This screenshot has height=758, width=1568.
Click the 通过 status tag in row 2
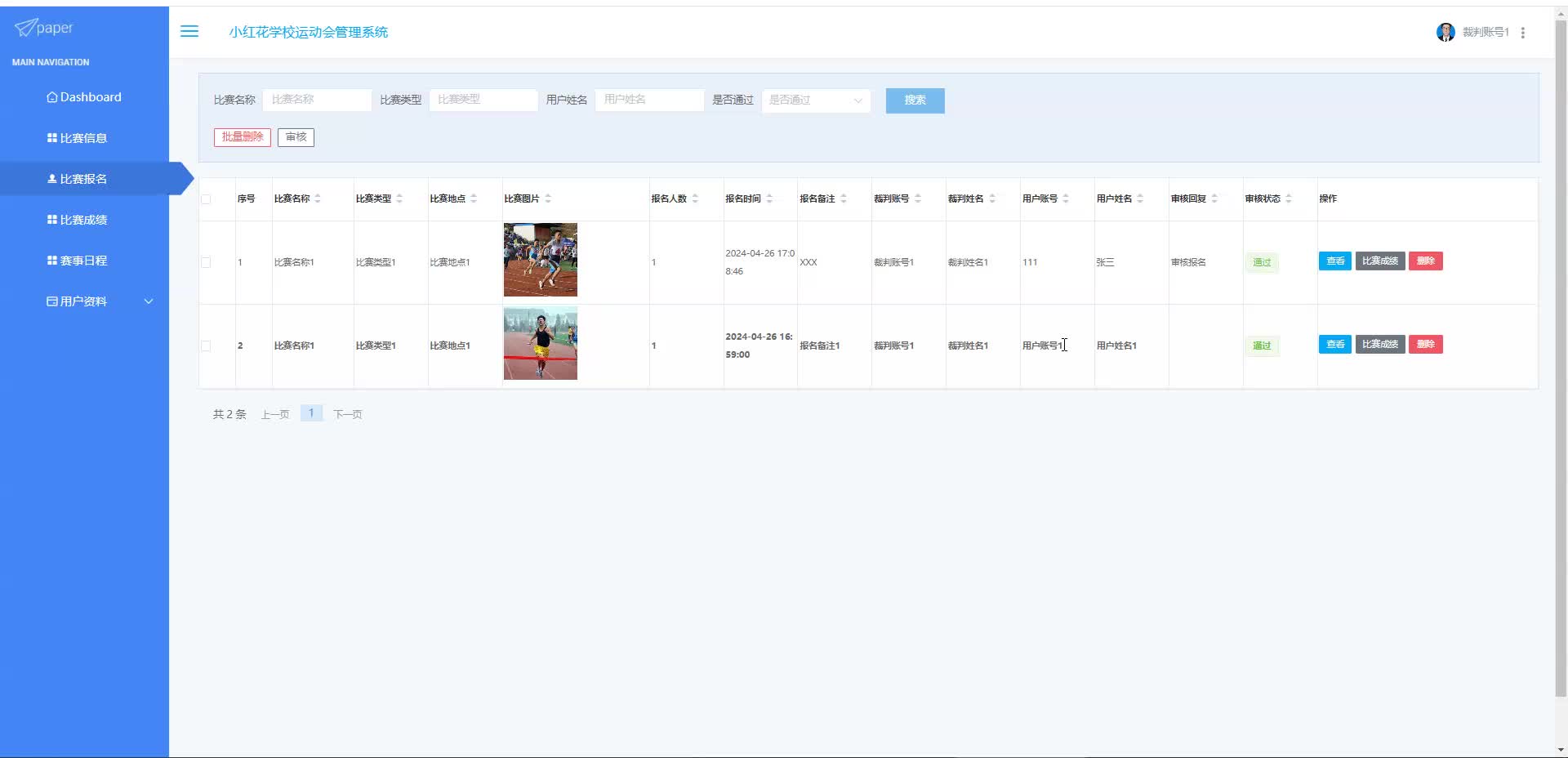pos(1262,346)
